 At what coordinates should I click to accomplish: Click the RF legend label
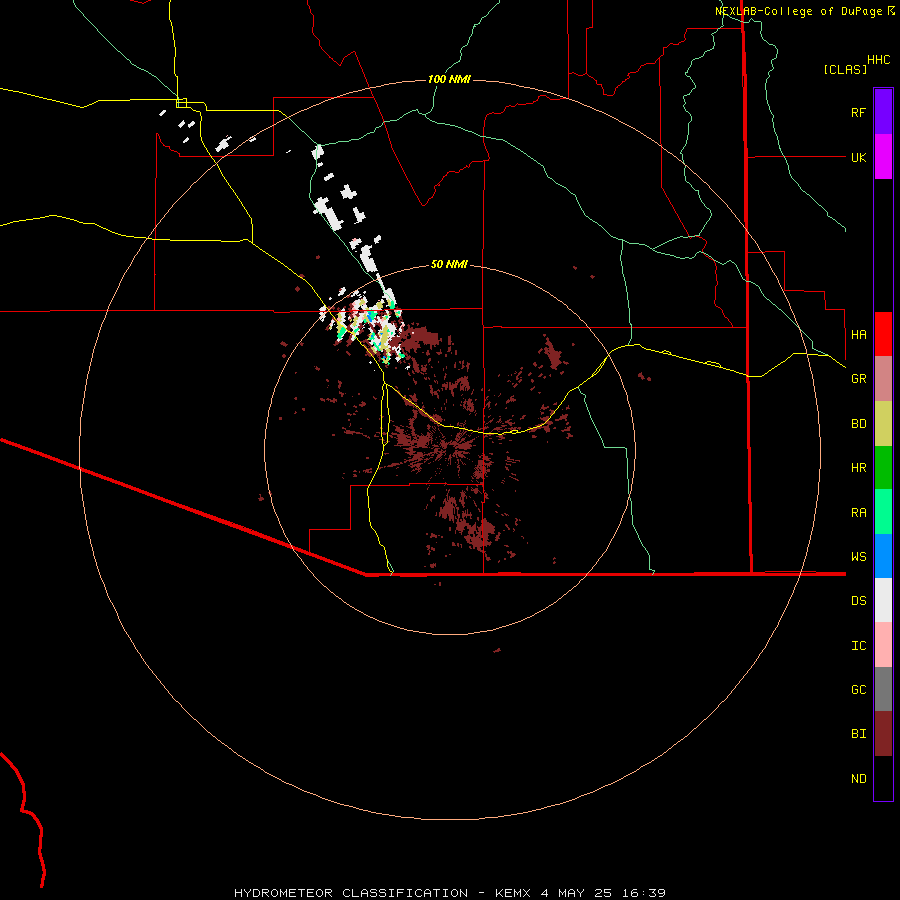[x=858, y=112]
